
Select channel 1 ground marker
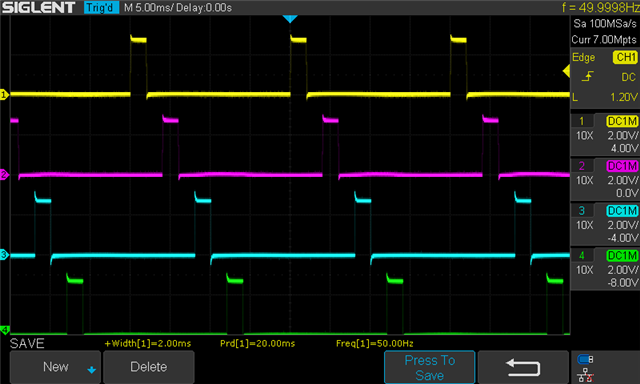(4, 95)
